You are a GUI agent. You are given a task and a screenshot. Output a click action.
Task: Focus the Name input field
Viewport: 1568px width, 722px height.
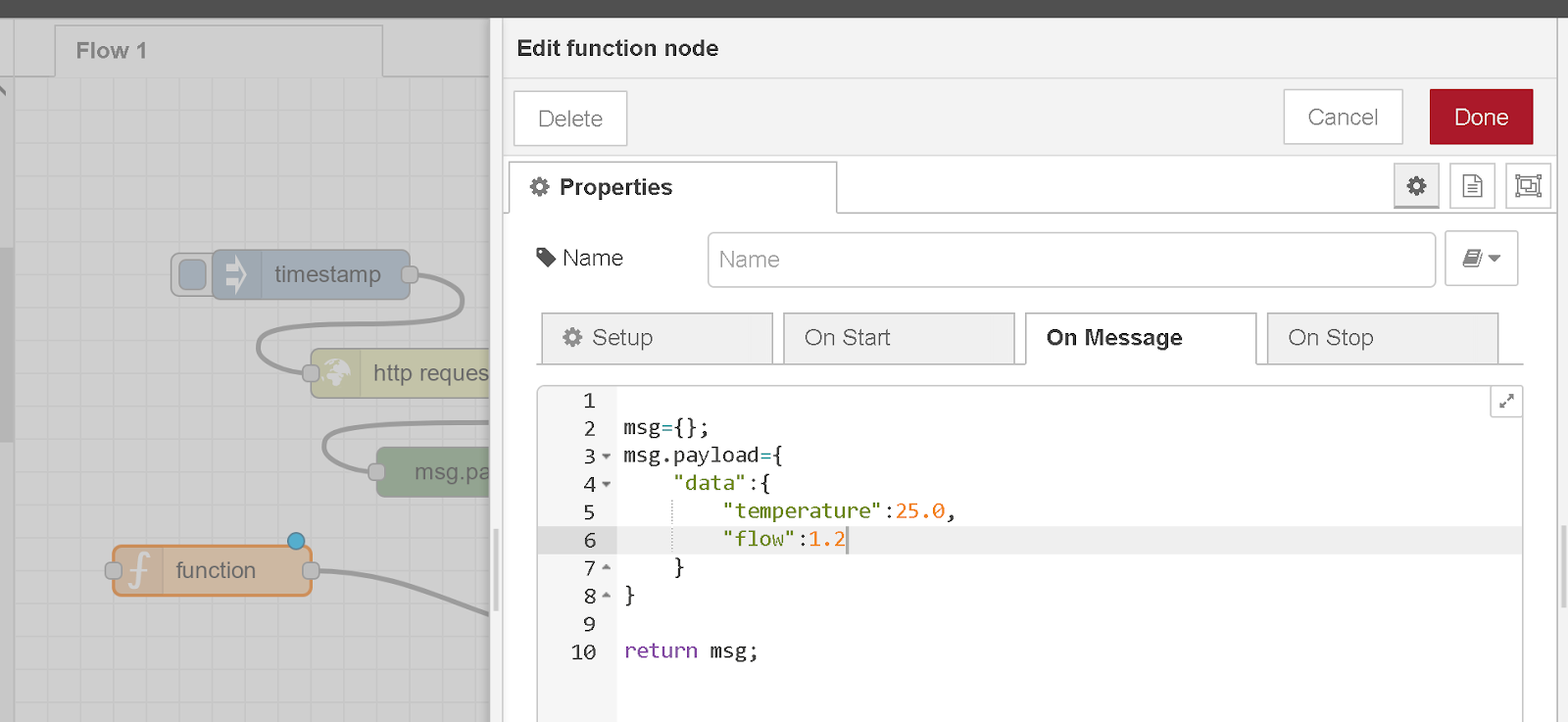[1071, 260]
